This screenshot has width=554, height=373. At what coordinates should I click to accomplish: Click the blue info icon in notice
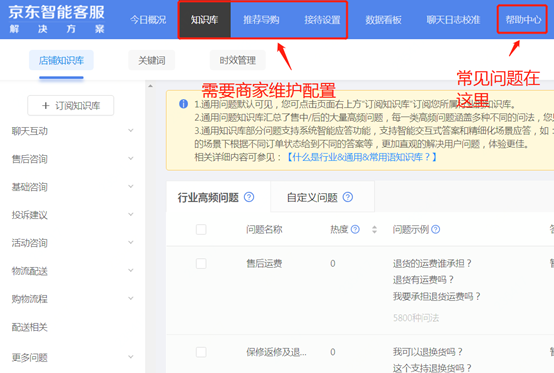tap(183, 104)
